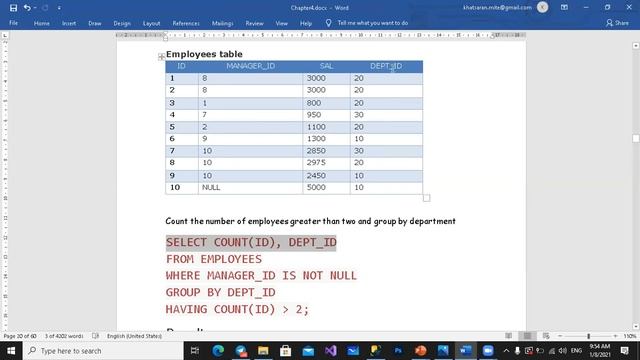
Task: Click the SAL column header
Action: (x=326, y=66)
